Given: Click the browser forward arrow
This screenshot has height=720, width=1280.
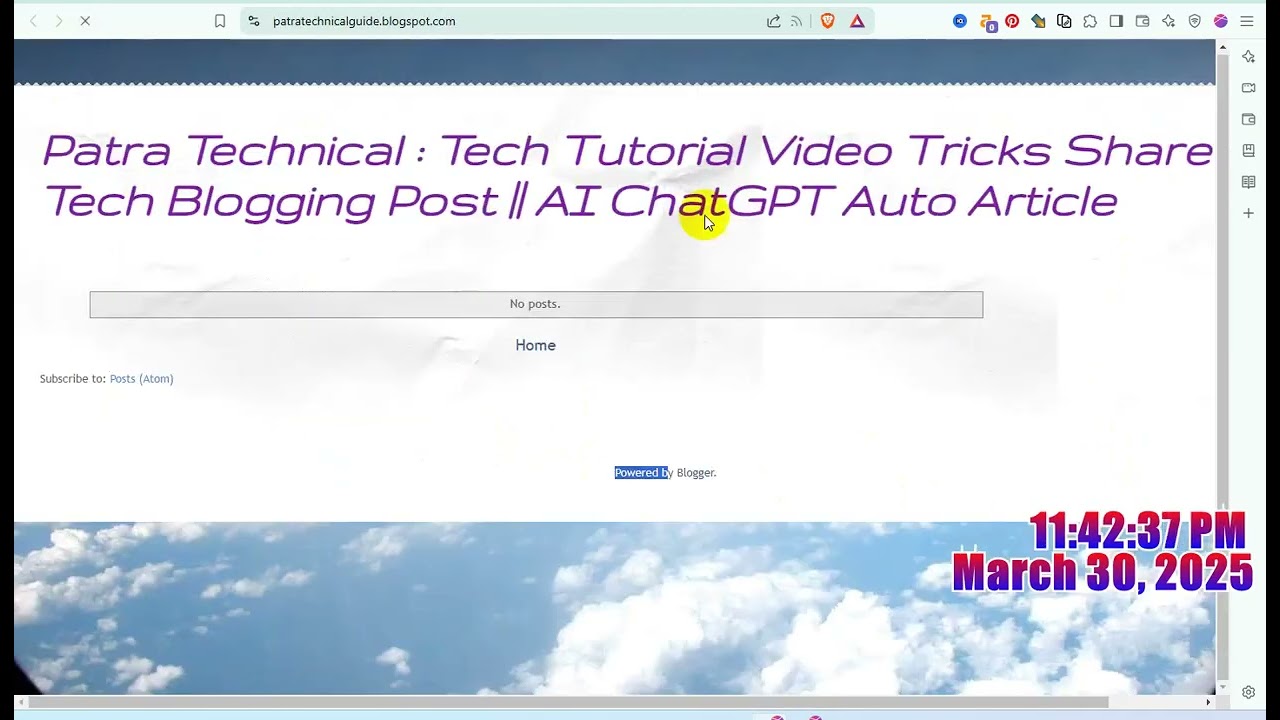Looking at the screenshot, I should [59, 21].
